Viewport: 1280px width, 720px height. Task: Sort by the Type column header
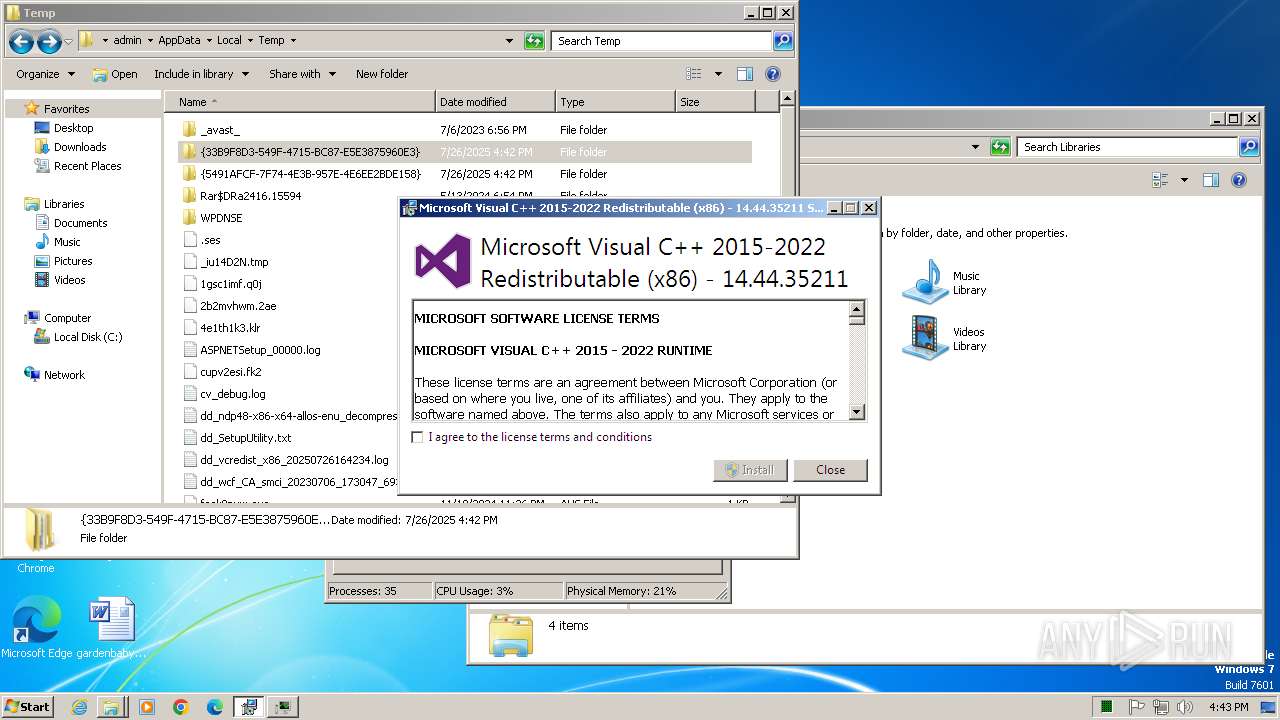[x=615, y=102]
